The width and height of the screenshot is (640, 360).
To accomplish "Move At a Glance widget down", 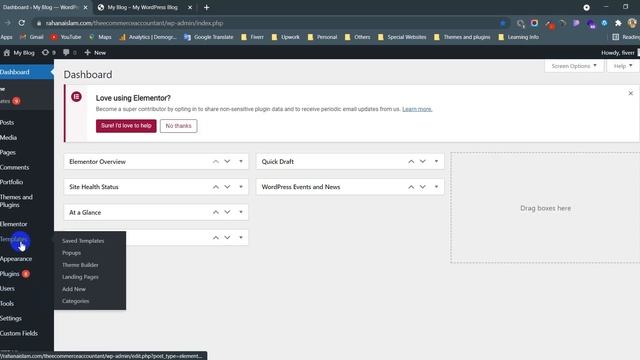I will [227, 212].
